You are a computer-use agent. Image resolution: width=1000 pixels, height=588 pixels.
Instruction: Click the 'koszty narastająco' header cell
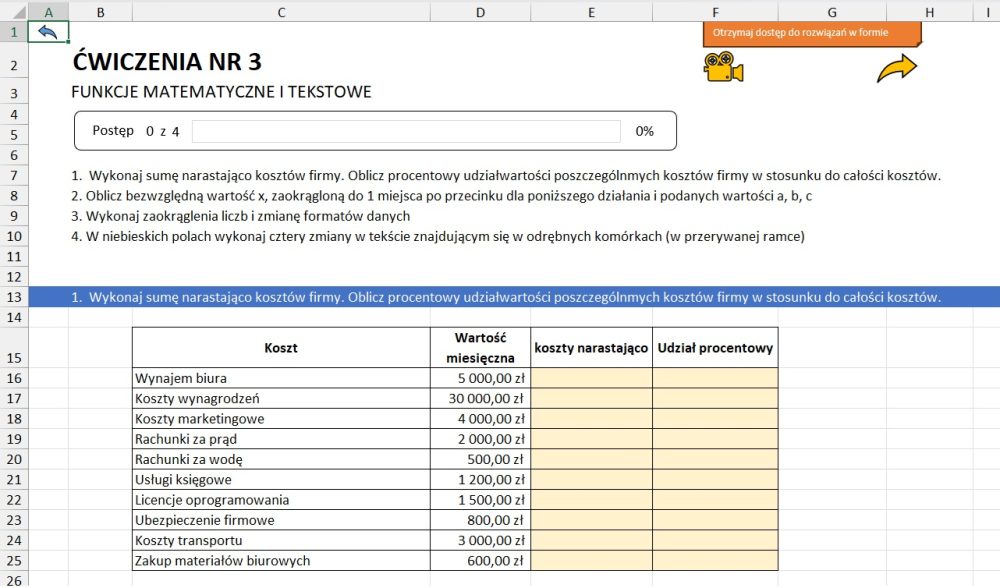click(x=591, y=348)
